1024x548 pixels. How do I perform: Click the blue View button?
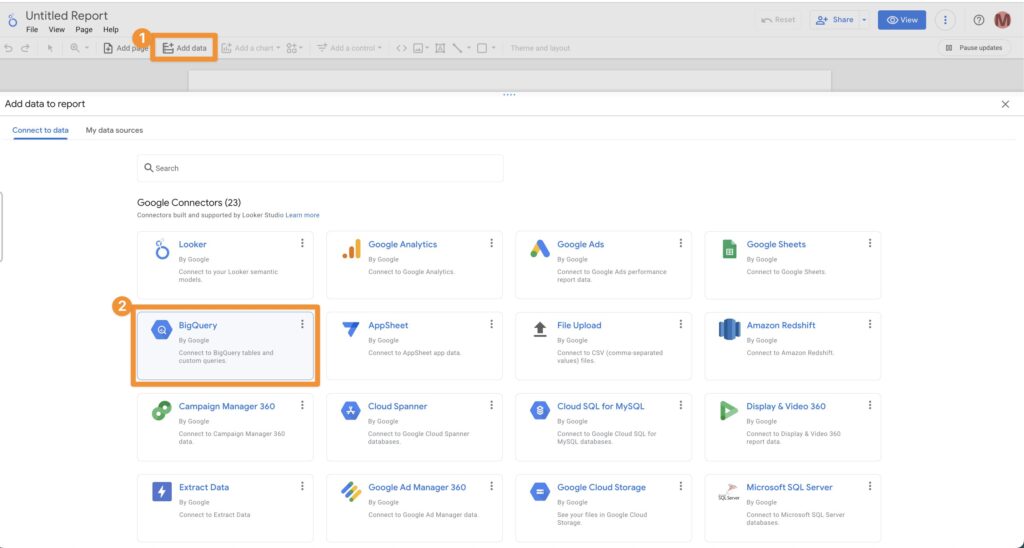coord(902,20)
